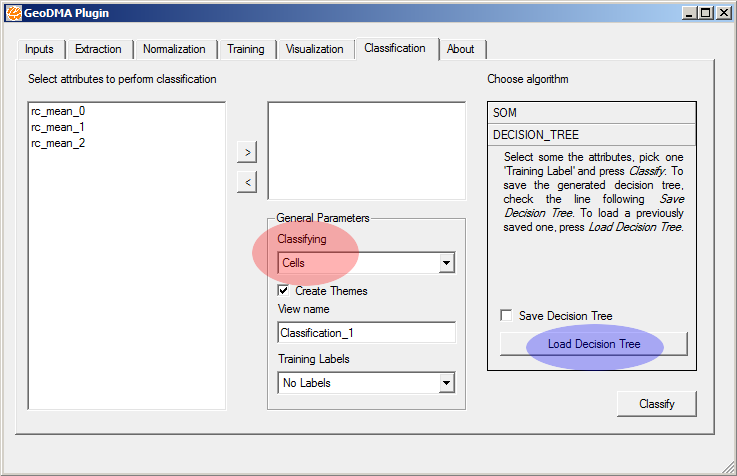Expand the Training Labels dropdown
737x476 pixels.
tap(366, 382)
